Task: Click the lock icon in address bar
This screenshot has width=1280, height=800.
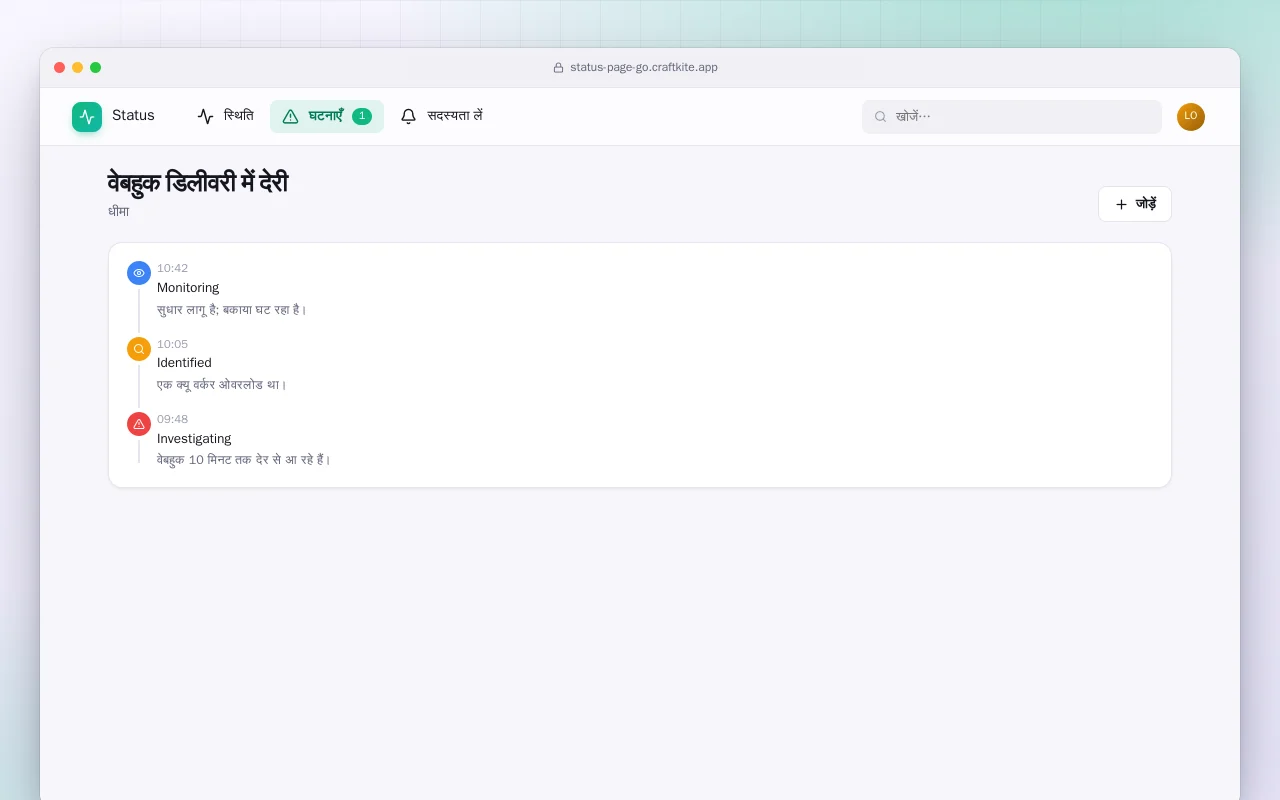Action: [558, 68]
